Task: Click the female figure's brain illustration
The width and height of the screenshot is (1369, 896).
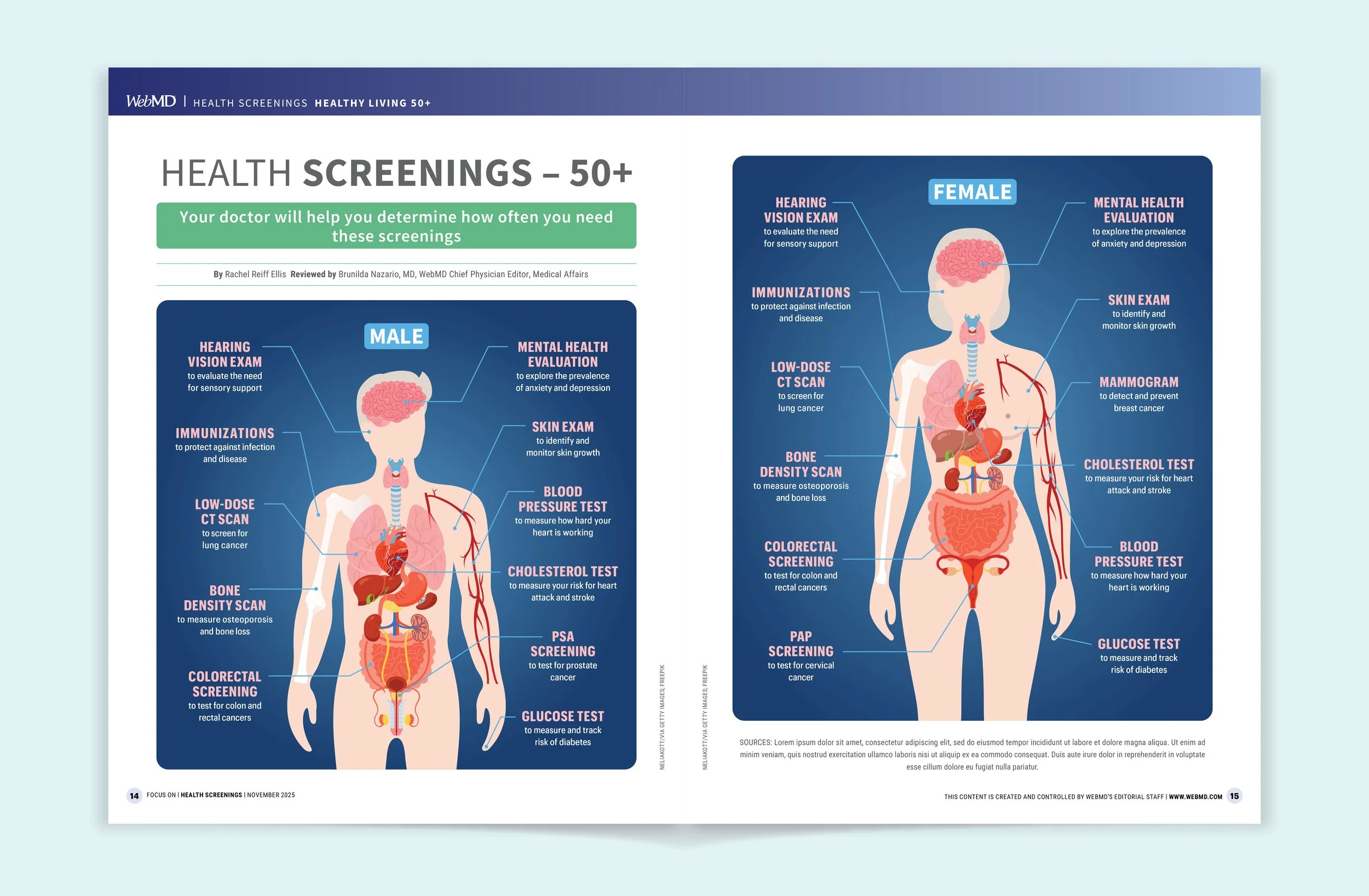Action: (970, 260)
